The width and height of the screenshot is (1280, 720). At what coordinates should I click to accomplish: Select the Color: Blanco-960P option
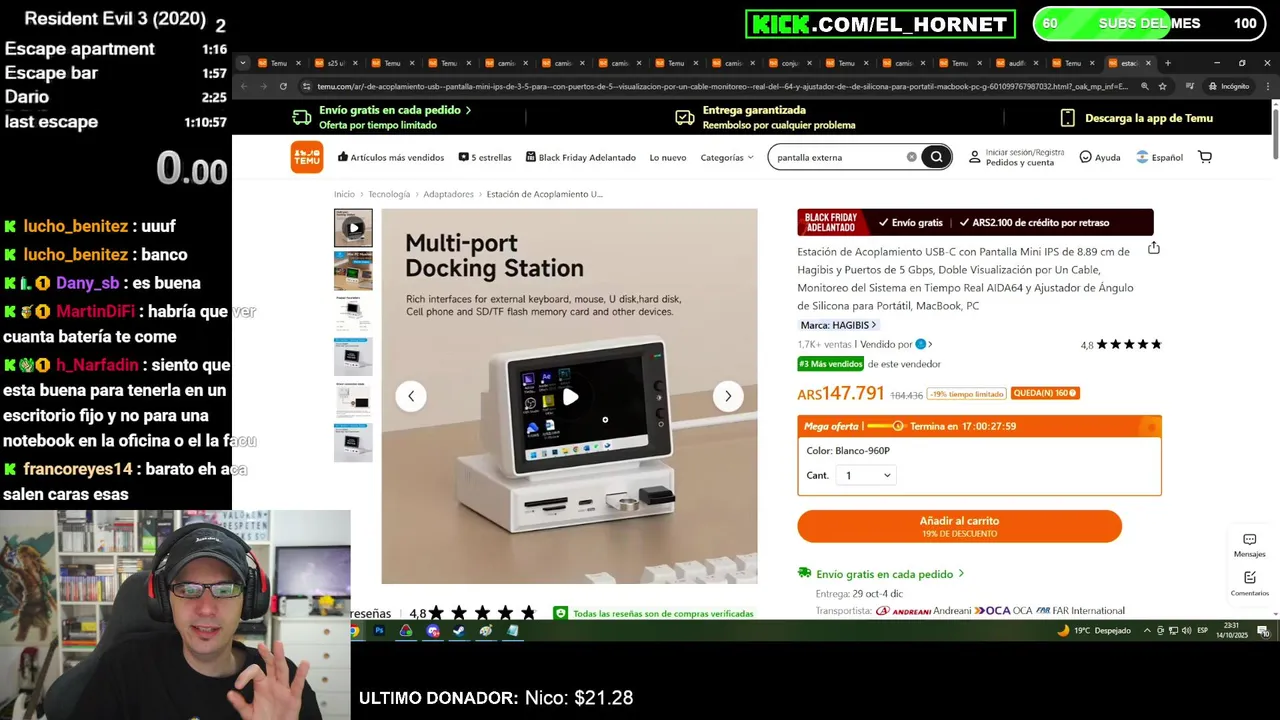pyautogui.click(x=848, y=451)
